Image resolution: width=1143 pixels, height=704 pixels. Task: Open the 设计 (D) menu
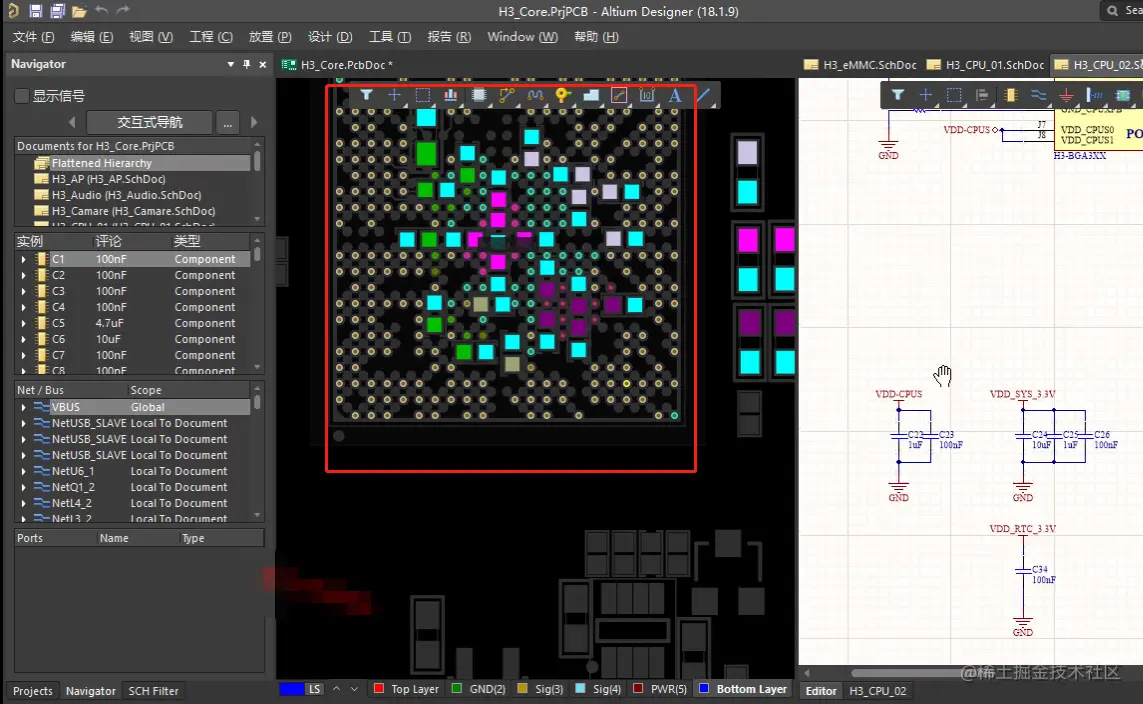[x=329, y=37]
